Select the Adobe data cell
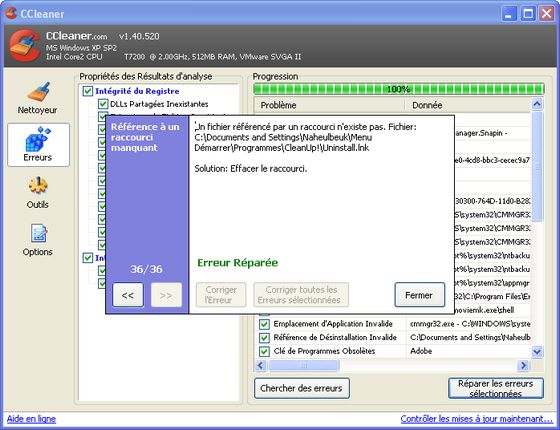Viewport: 560px width, 430px height. (x=468, y=351)
